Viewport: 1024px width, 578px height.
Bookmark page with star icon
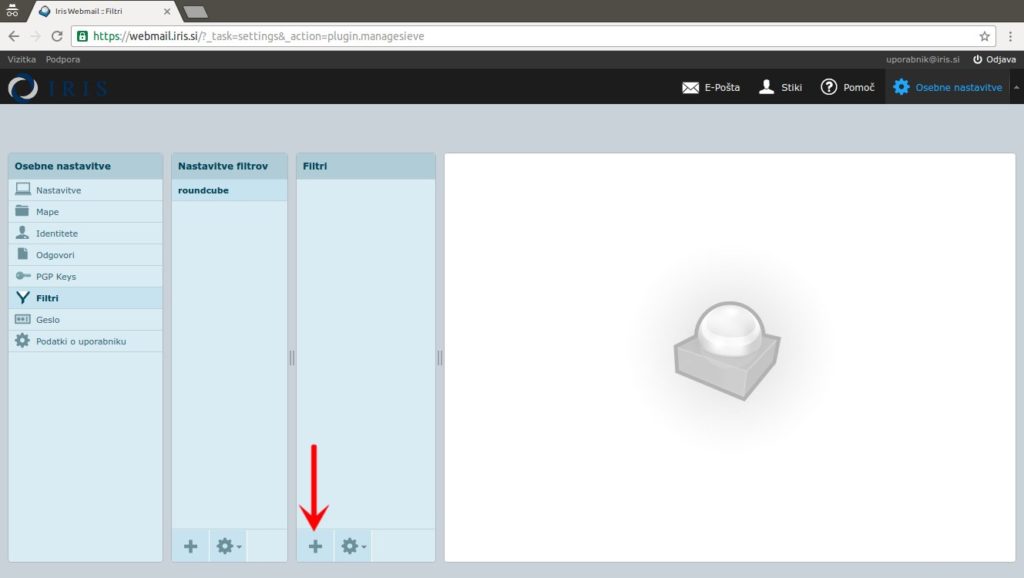coord(984,36)
